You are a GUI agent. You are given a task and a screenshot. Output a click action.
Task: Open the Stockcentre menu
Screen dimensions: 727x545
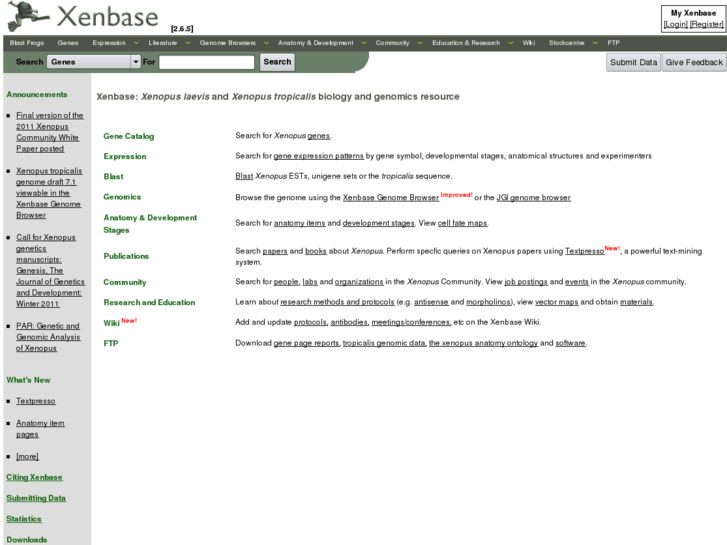[x=567, y=43]
